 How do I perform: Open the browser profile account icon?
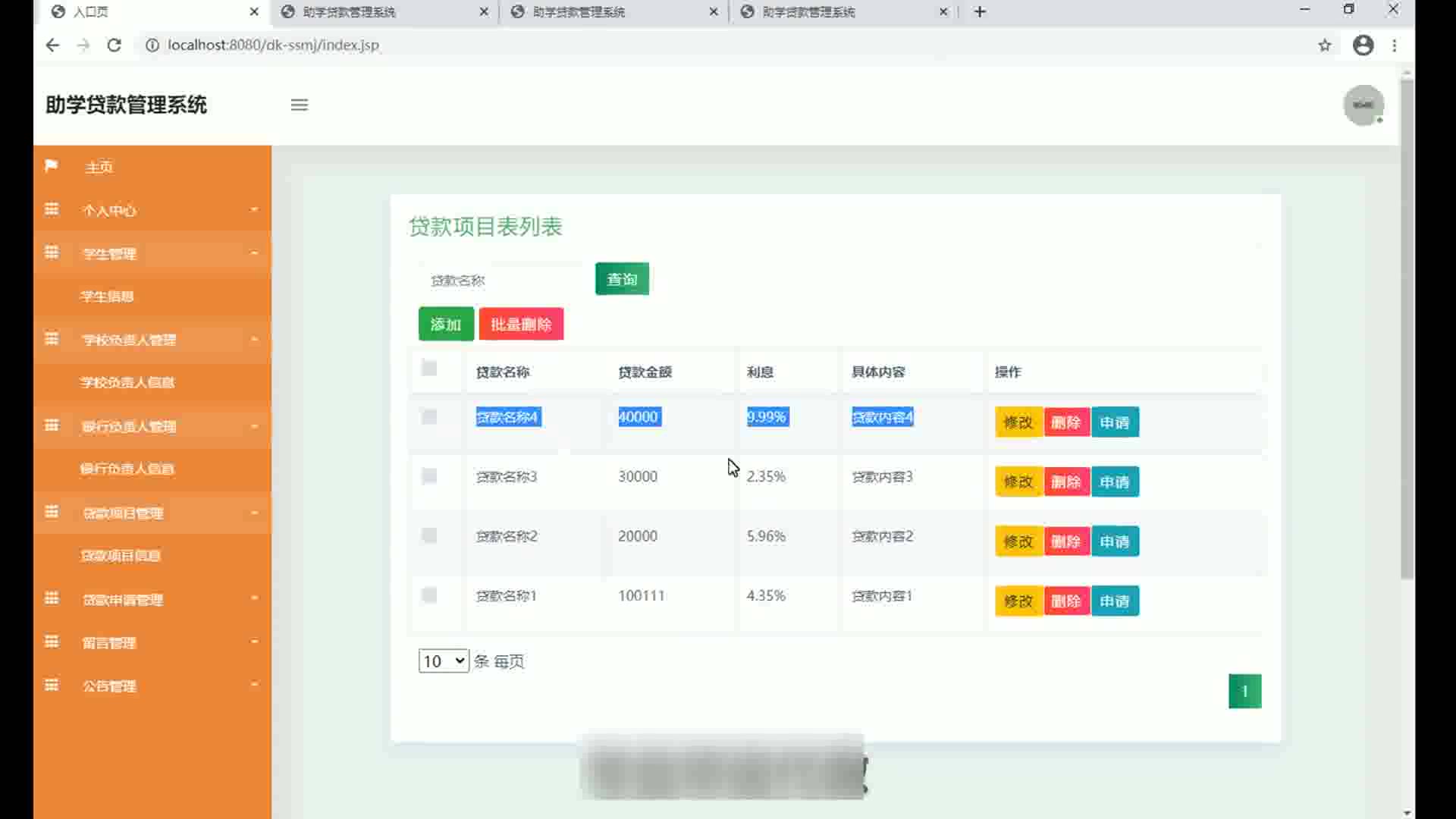point(1363,45)
